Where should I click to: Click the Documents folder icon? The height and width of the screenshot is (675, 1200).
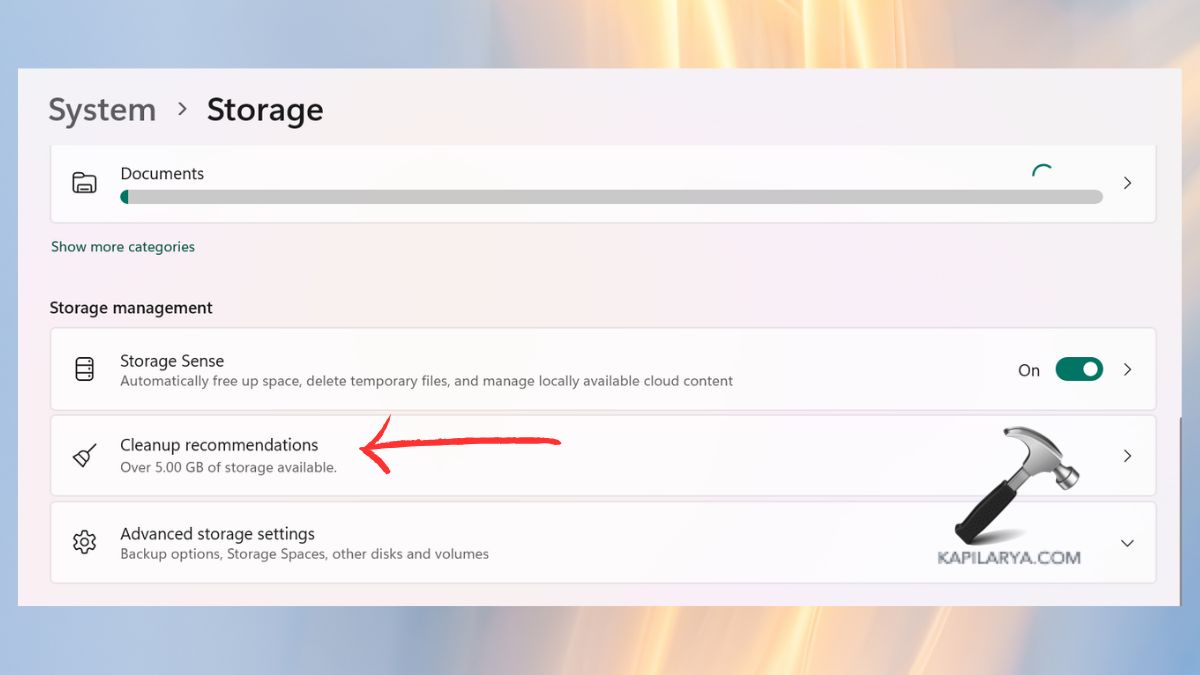click(85, 183)
